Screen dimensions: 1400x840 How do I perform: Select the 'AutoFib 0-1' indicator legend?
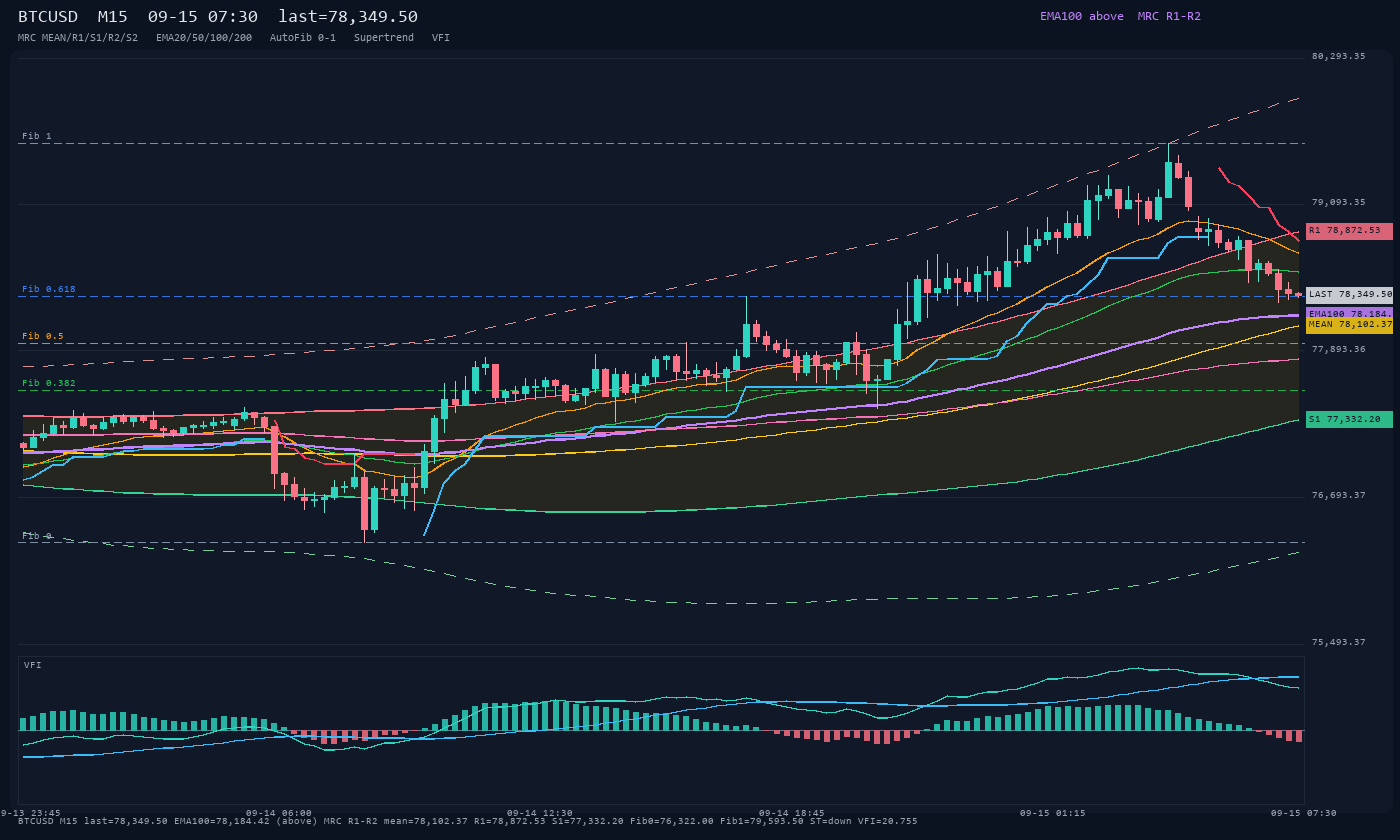(303, 38)
